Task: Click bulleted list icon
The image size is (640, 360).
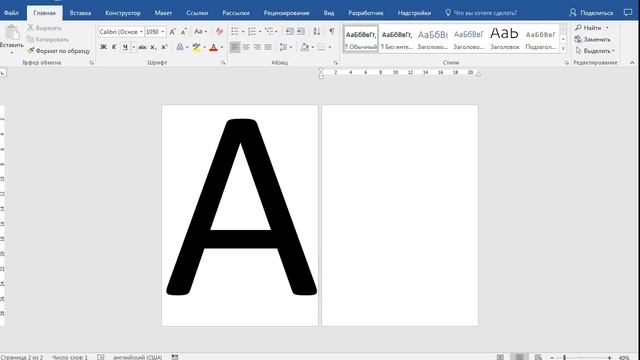Action: (x=235, y=31)
